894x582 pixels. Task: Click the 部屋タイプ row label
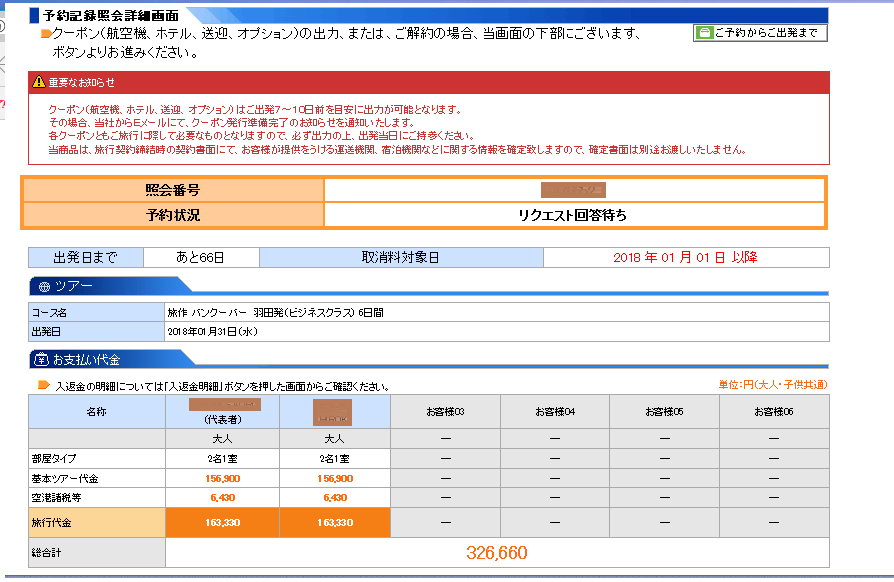pos(54,458)
